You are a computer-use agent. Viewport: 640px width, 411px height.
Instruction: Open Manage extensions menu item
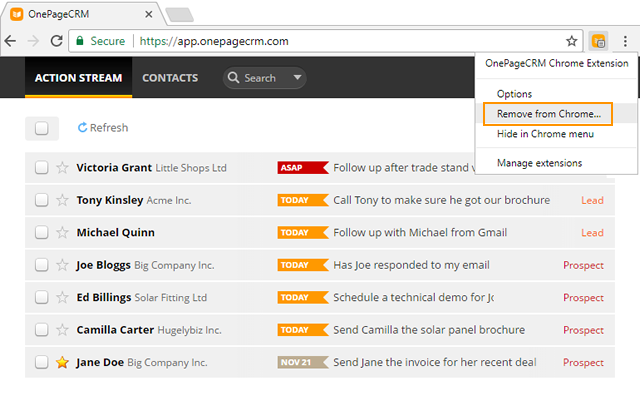click(x=540, y=163)
